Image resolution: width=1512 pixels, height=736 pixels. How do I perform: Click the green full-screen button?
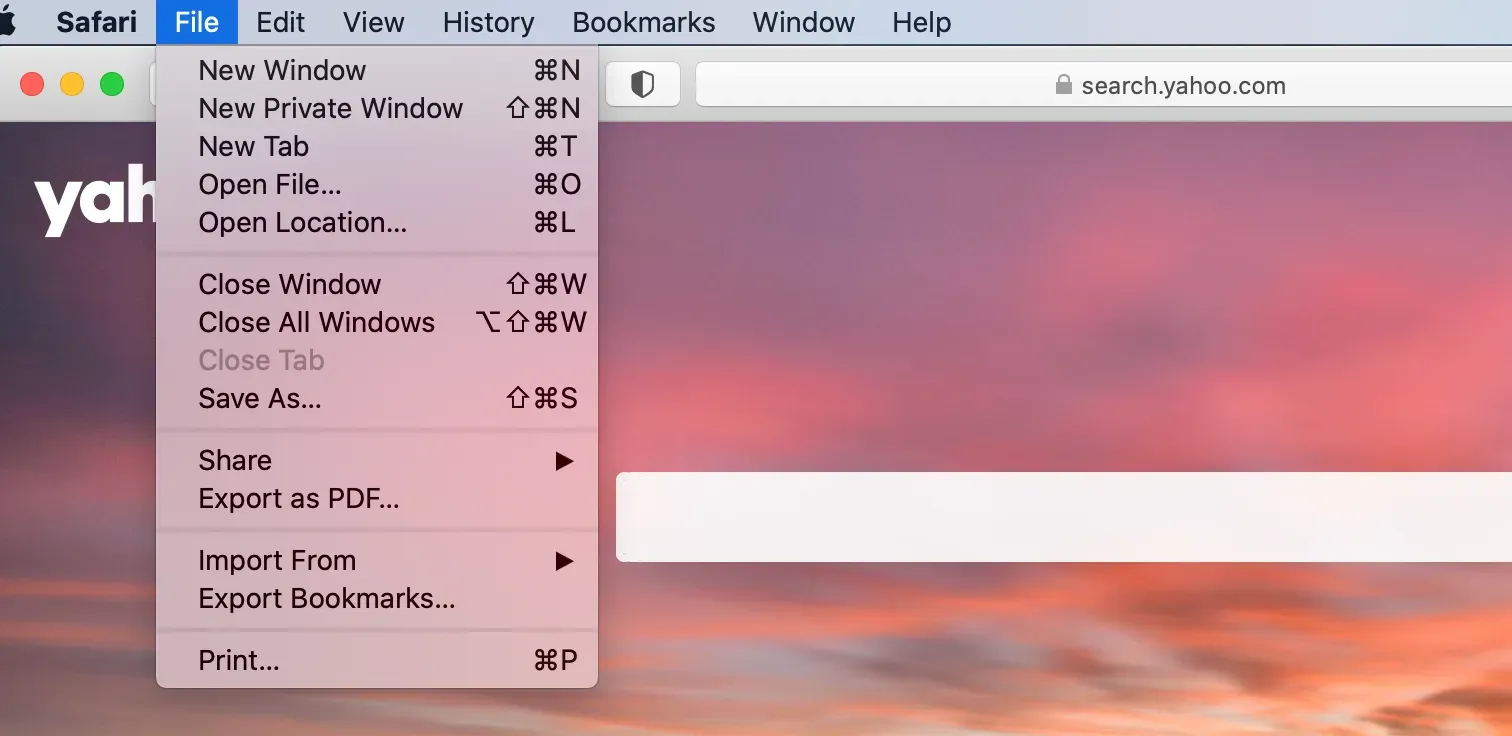click(112, 85)
